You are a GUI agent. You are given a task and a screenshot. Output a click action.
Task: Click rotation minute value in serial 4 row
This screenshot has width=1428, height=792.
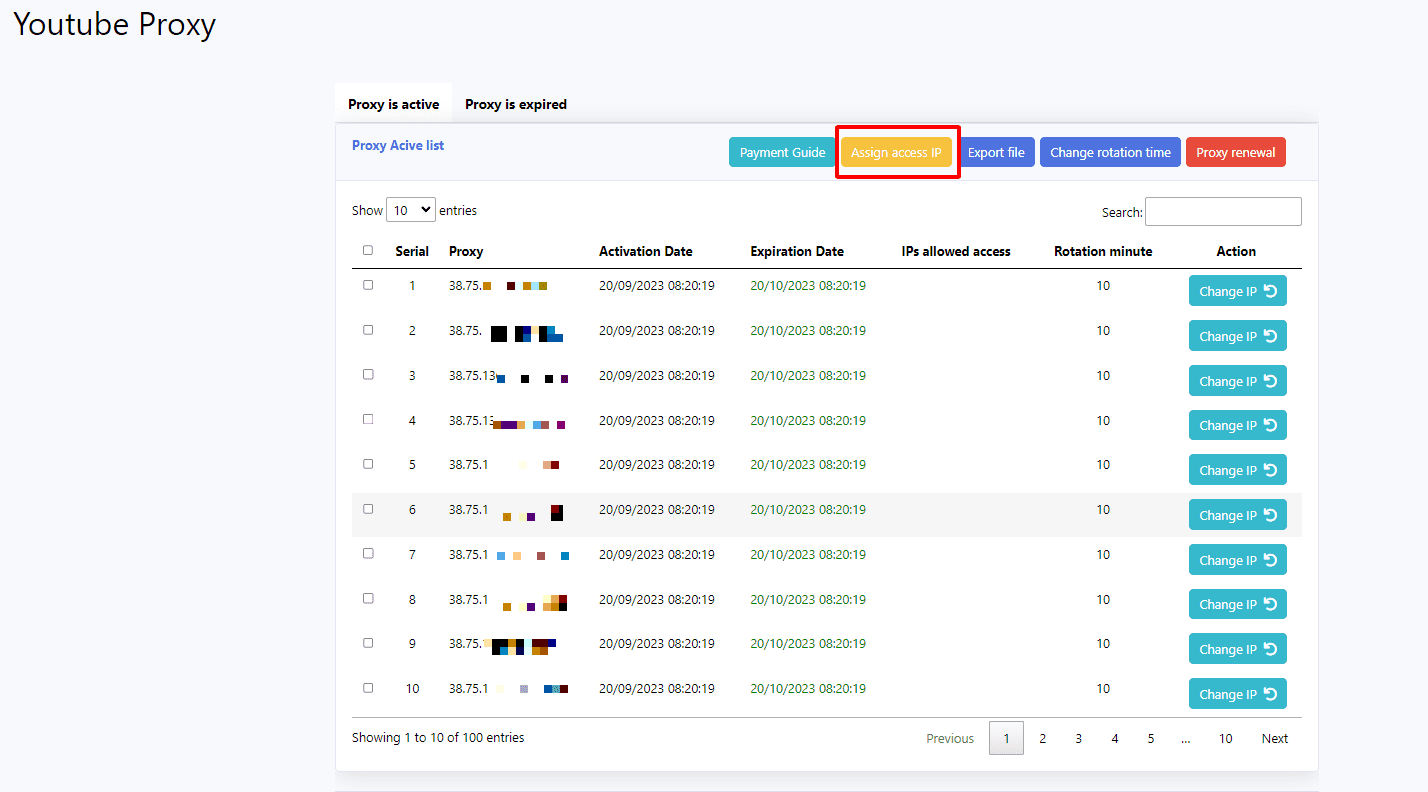tap(1103, 421)
